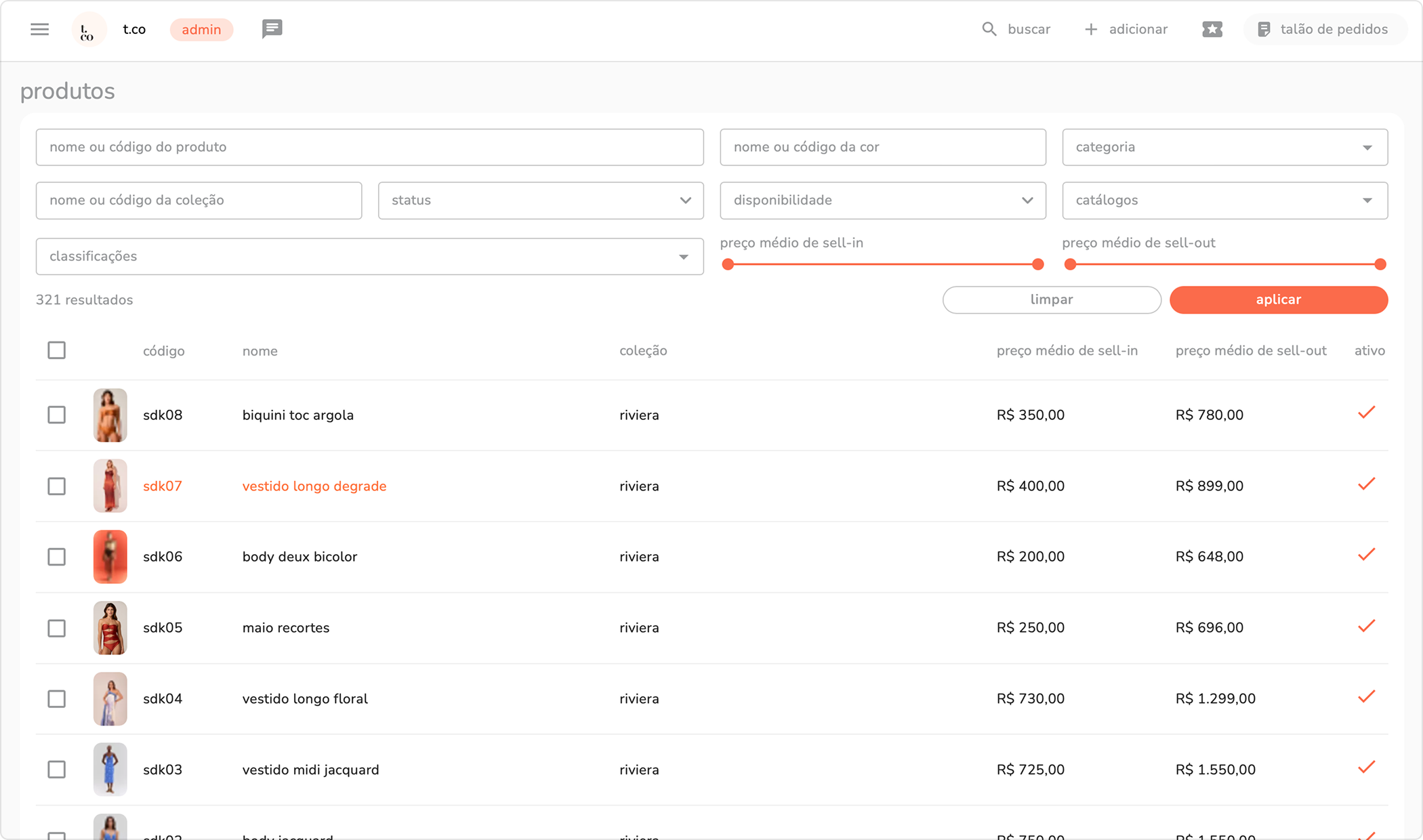
Task: Open the talão de pedidos menu
Action: (x=1323, y=29)
